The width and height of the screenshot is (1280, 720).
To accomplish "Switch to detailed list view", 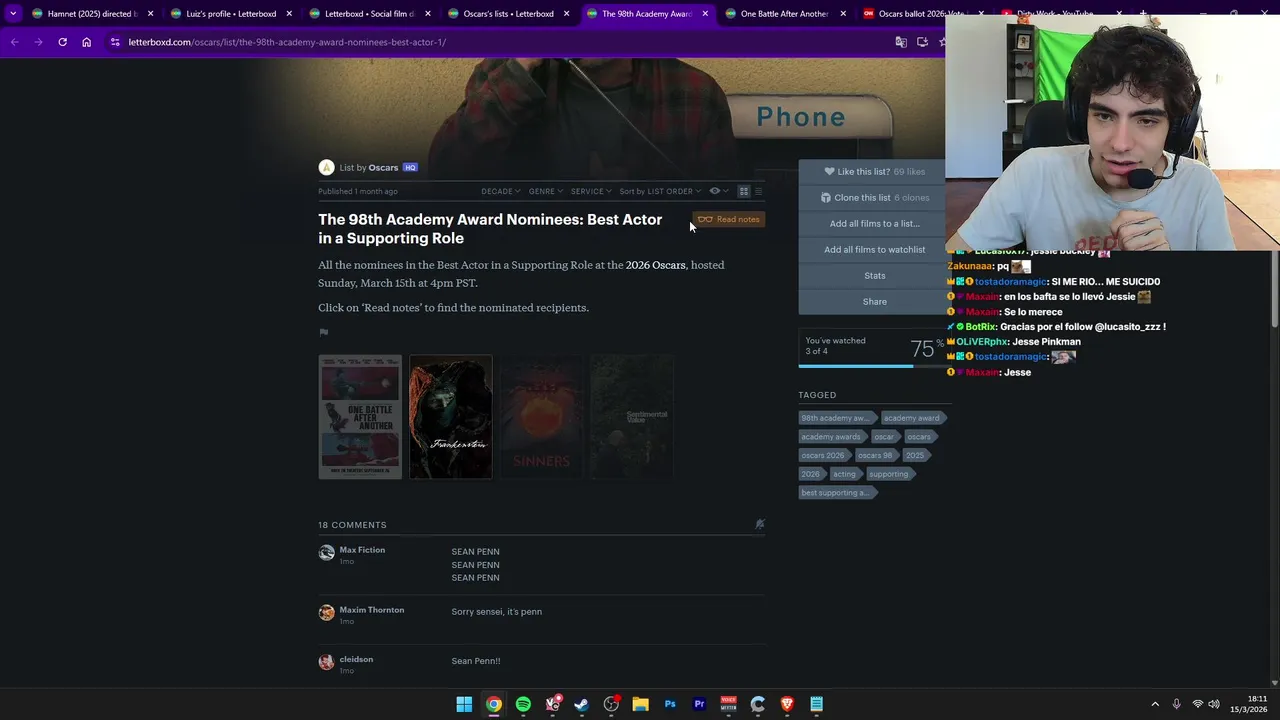I will point(758,191).
